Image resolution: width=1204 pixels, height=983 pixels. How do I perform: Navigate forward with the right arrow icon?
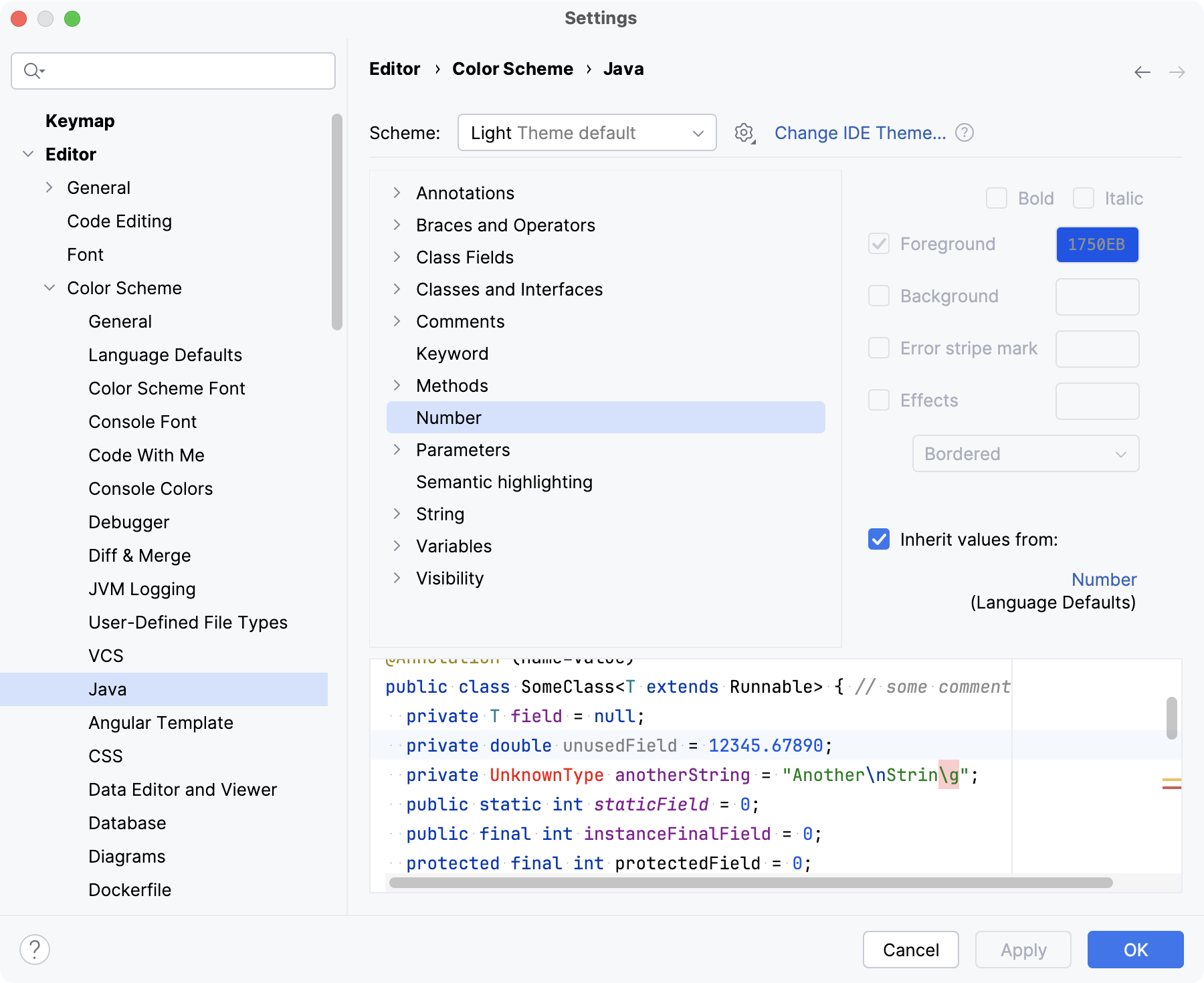click(1177, 72)
